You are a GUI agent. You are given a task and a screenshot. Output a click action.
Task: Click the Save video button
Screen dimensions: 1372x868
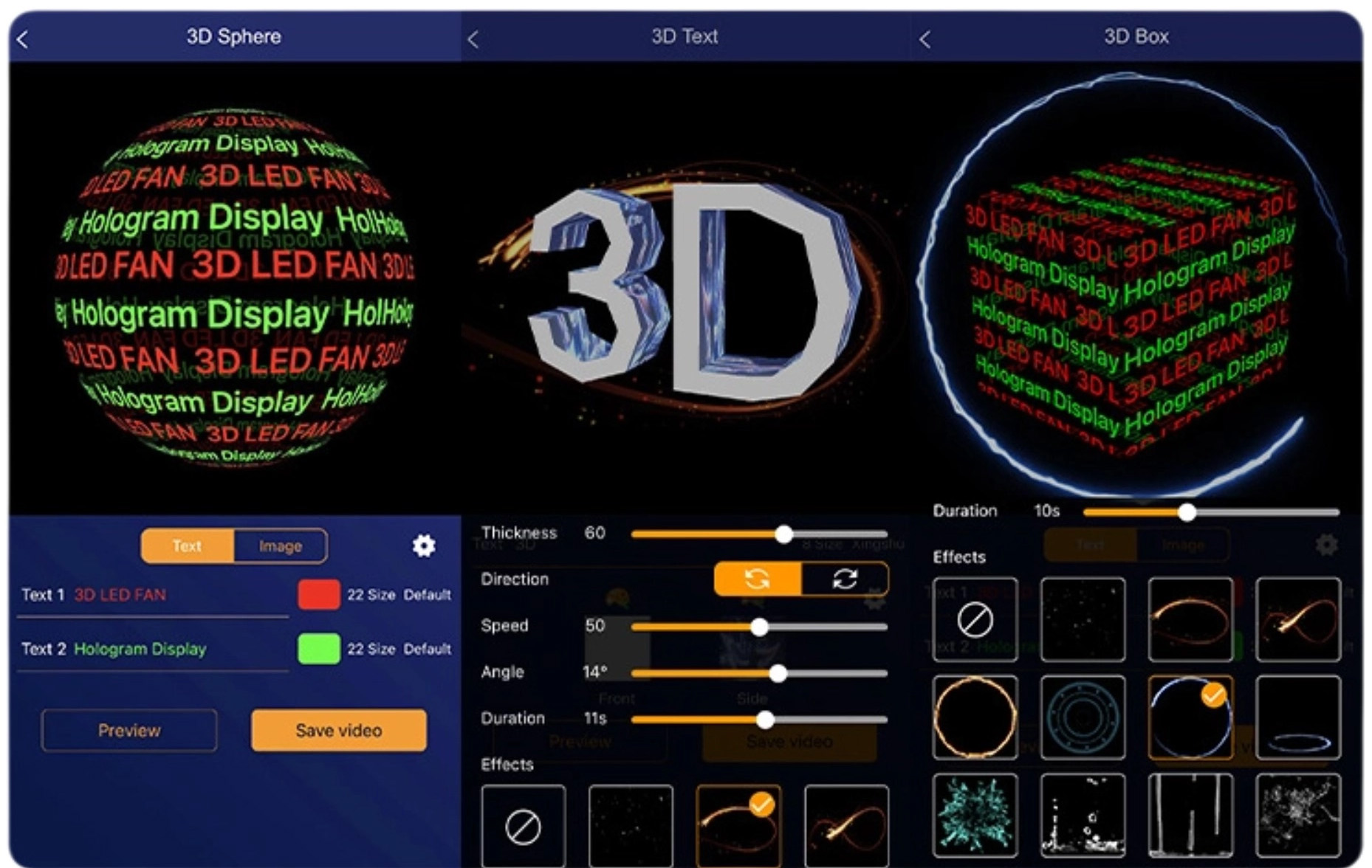[x=338, y=730]
